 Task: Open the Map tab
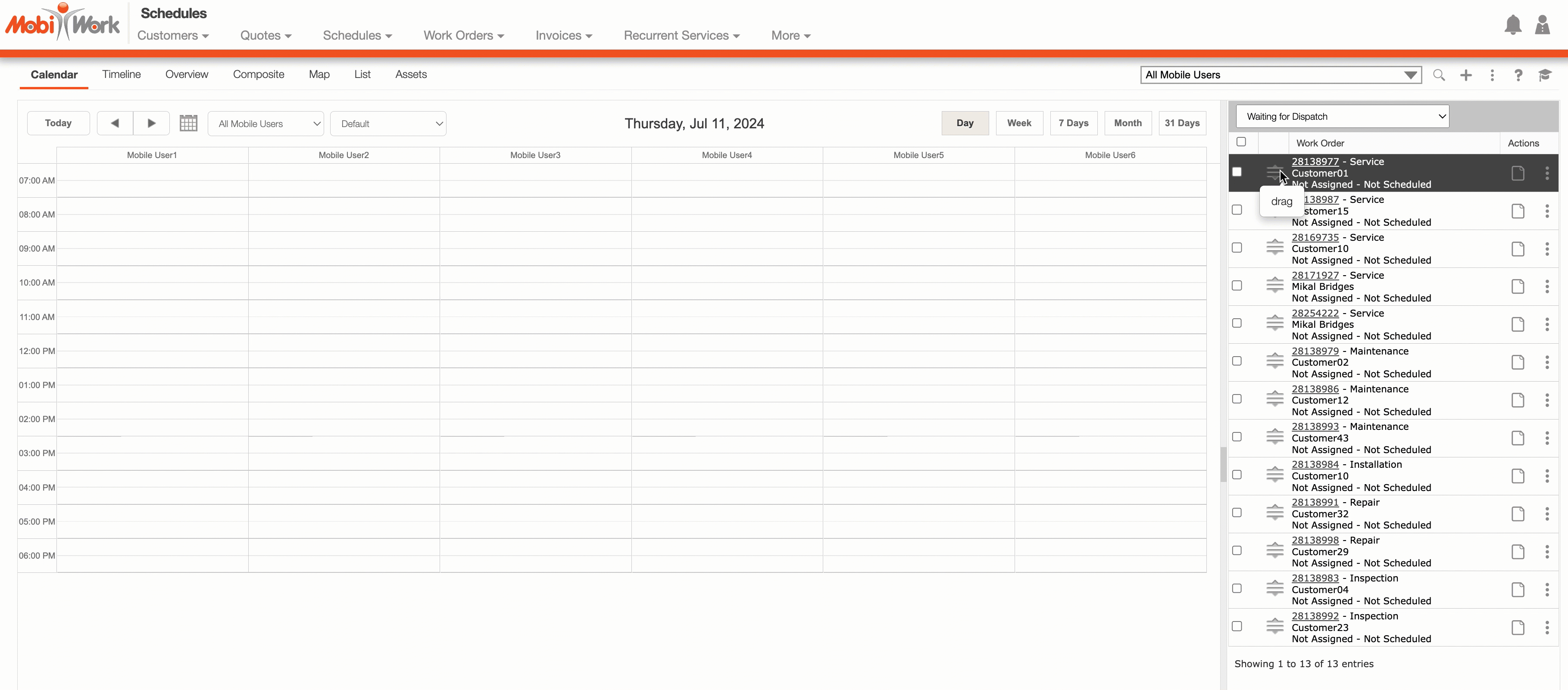(x=319, y=74)
